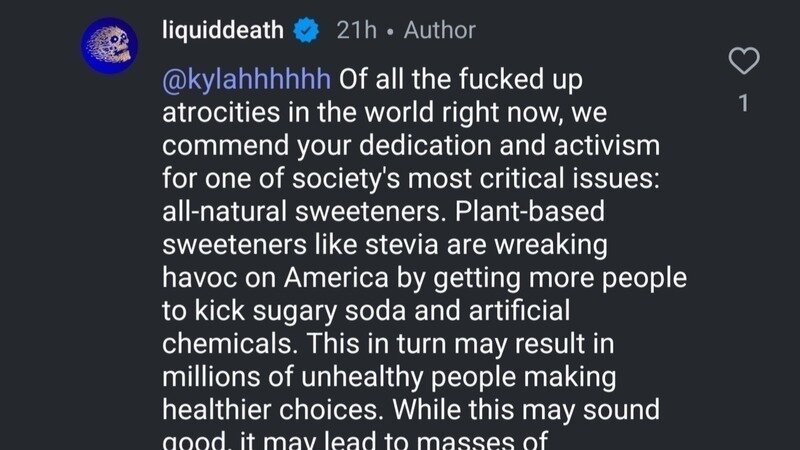Click the blue verified badge beside liquiddeath
The width and height of the screenshot is (800, 450).
click(x=305, y=31)
